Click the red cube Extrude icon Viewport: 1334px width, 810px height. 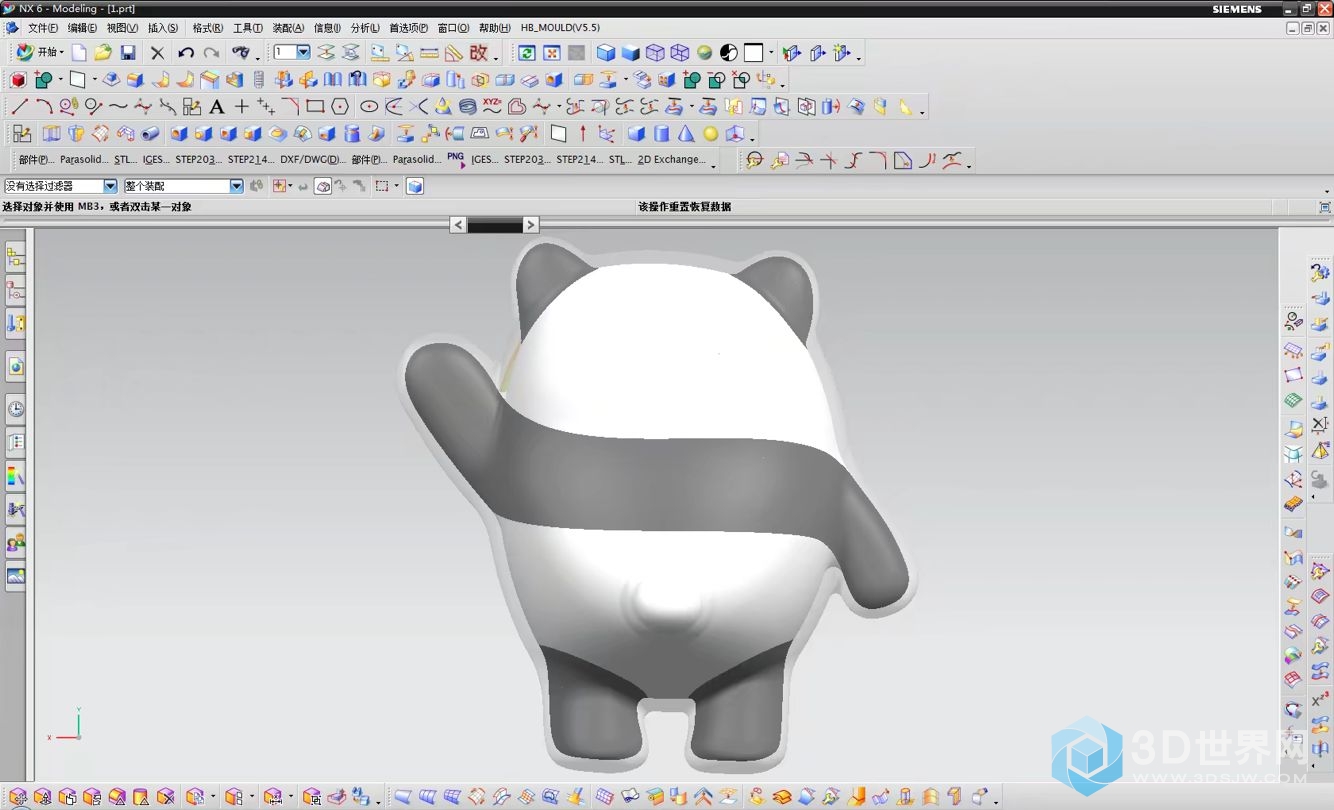18,80
